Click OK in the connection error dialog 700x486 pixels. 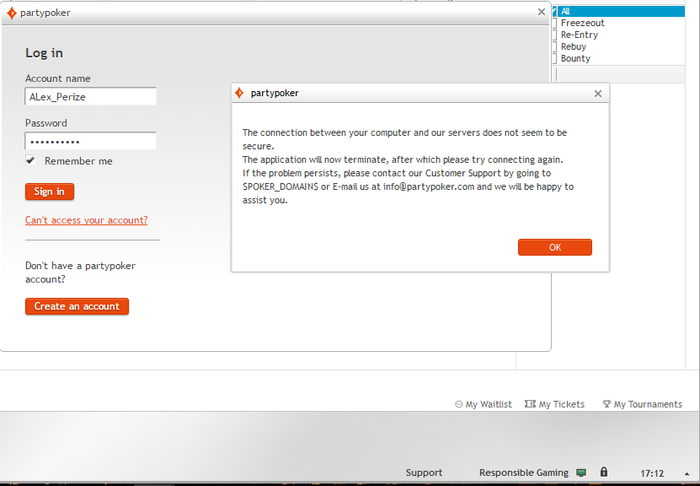click(x=555, y=247)
